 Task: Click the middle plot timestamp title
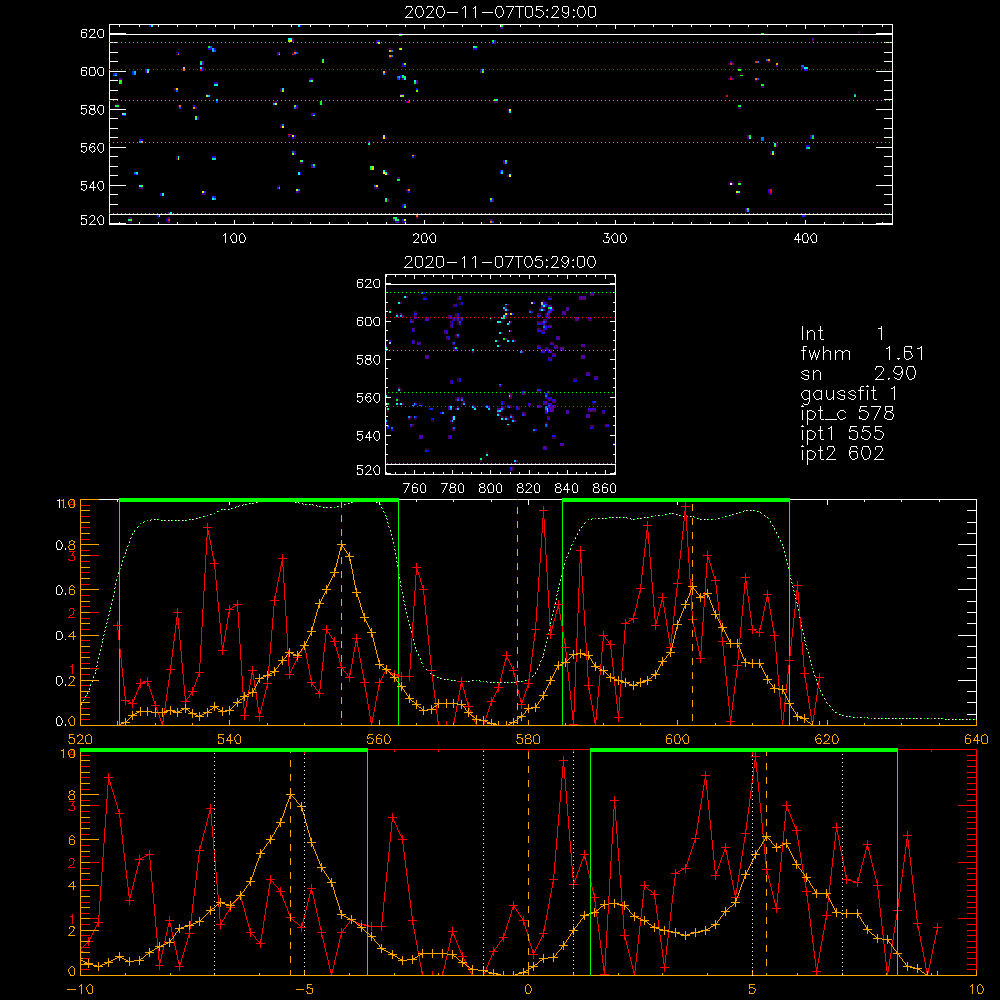(x=501, y=262)
